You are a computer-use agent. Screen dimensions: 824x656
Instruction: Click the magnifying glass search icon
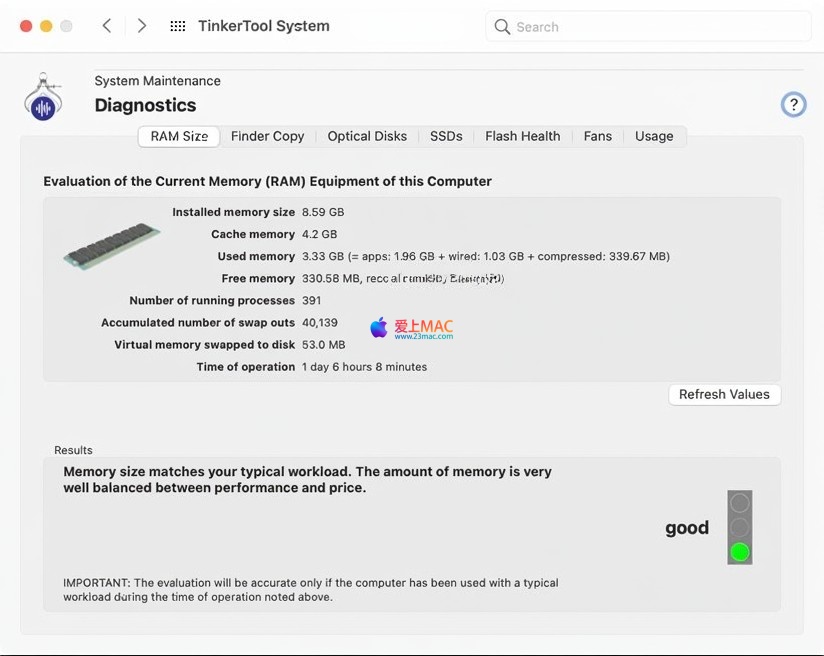(502, 27)
